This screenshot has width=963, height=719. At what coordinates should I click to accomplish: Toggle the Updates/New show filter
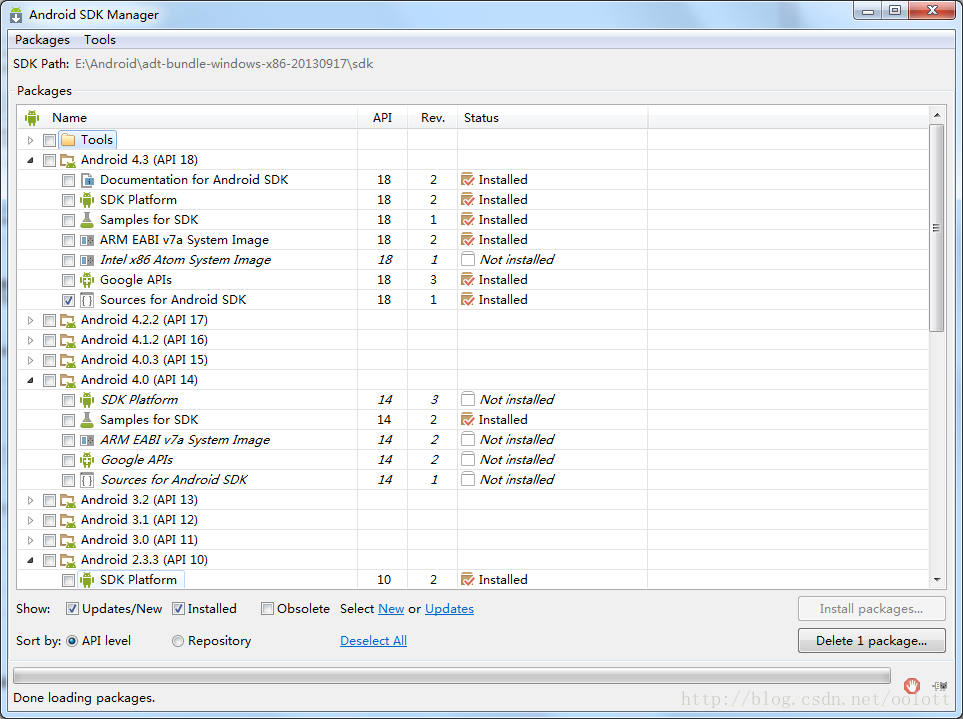pos(72,608)
